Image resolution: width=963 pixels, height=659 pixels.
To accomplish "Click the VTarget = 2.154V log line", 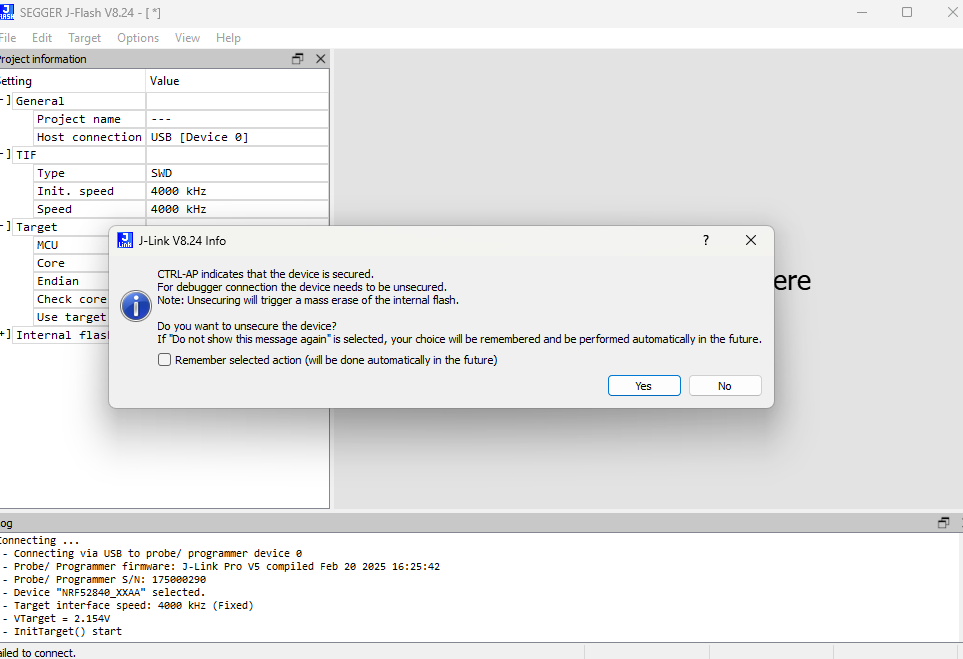I will click(x=57, y=618).
